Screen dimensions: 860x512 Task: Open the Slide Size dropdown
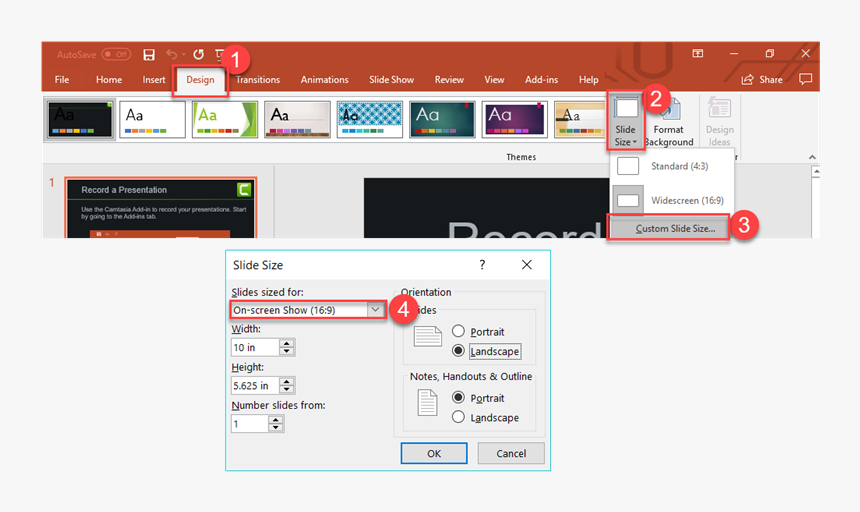point(625,122)
